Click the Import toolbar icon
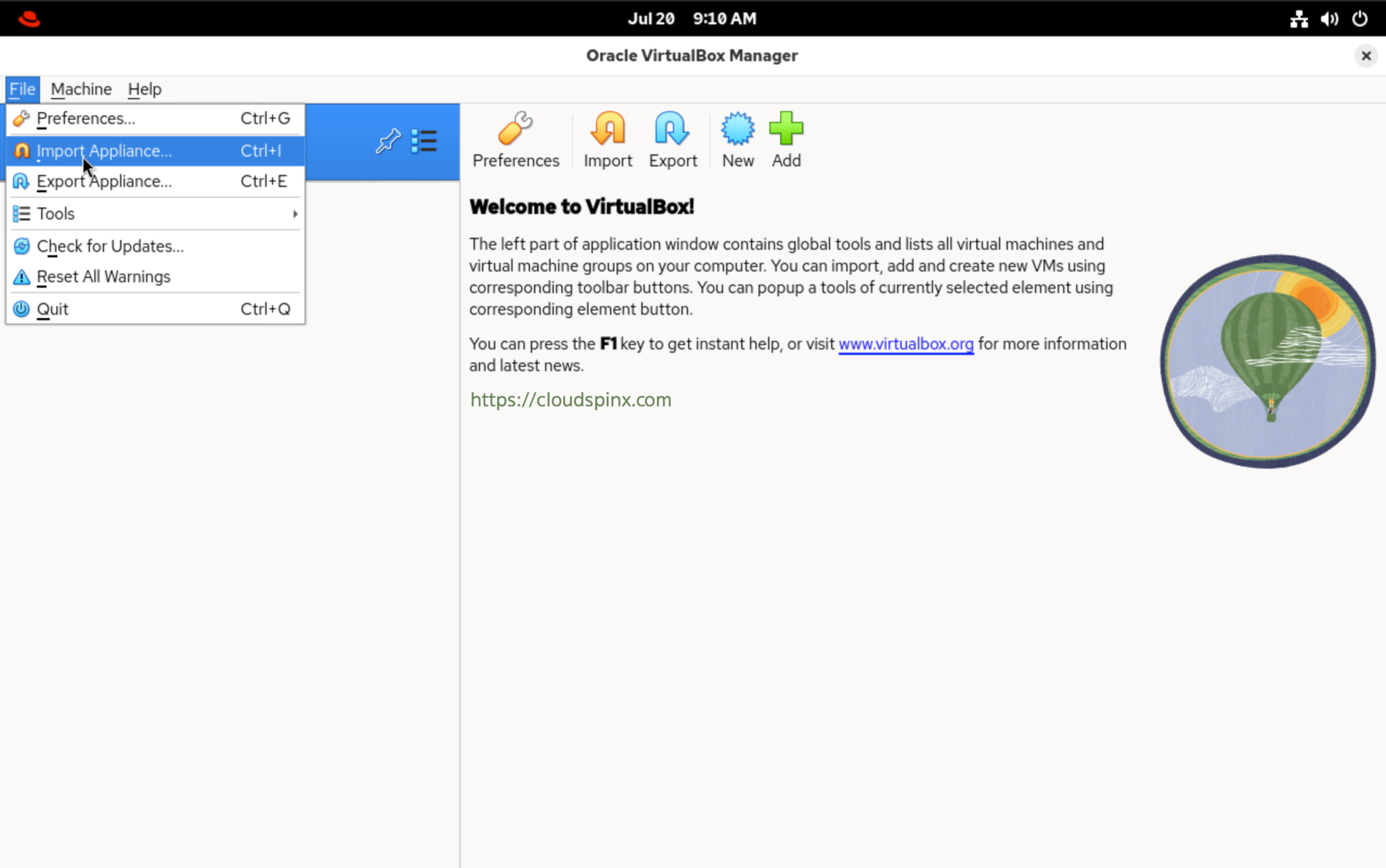Image resolution: width=1386 pixels, height=868 pixels. (x=606, y=139)
